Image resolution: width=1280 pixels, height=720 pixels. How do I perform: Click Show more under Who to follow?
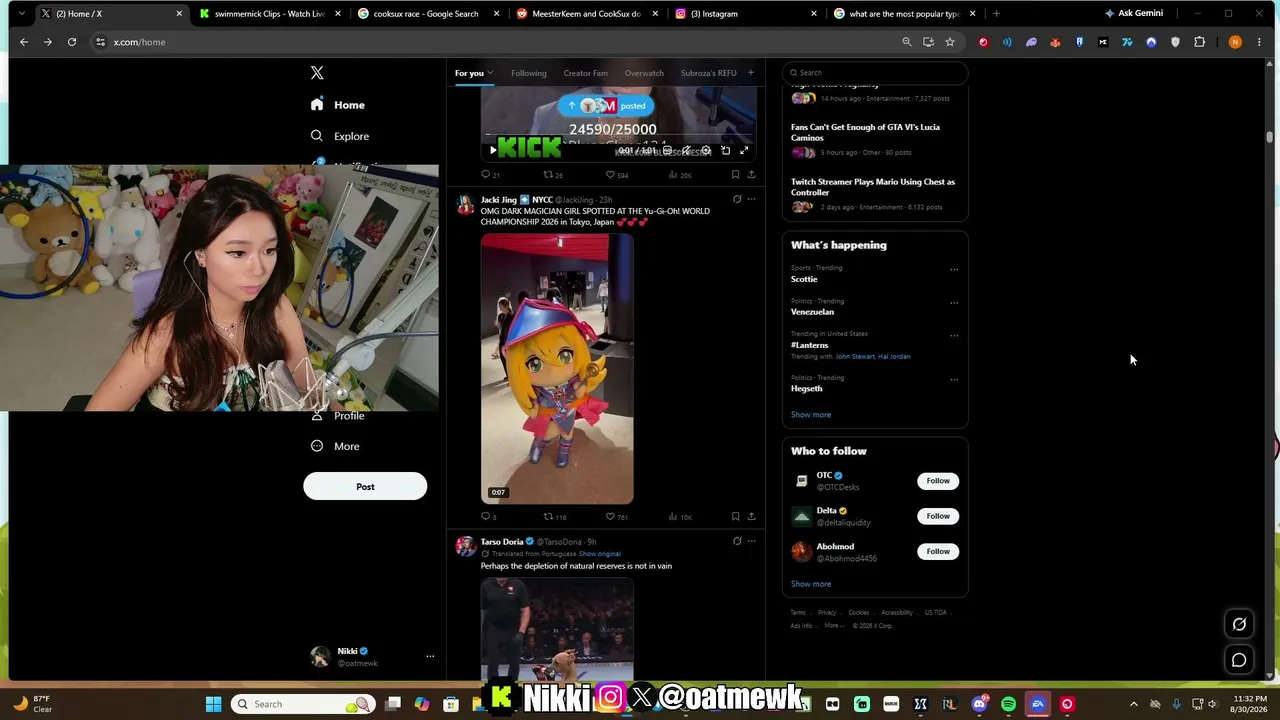click(811, 584)
